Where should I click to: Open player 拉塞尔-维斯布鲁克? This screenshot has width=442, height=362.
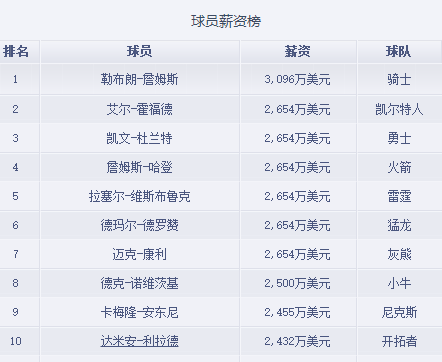(x=139, y=196)
